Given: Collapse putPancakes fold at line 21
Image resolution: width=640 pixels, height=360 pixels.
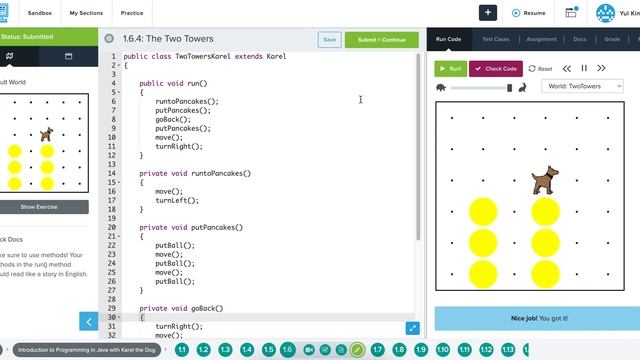Looking at the screenshot, I should (119, 236).
